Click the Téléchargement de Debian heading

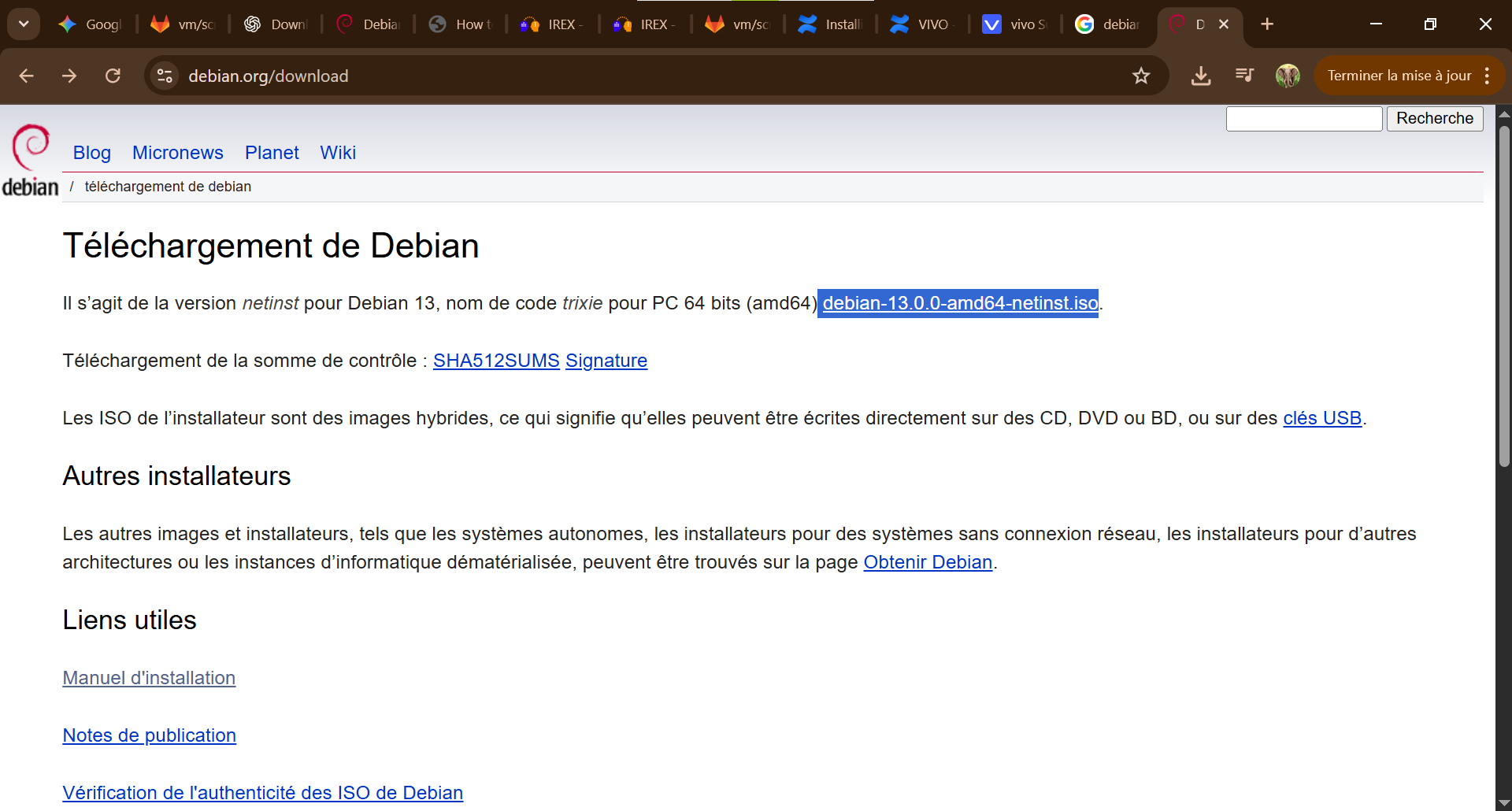271,246
